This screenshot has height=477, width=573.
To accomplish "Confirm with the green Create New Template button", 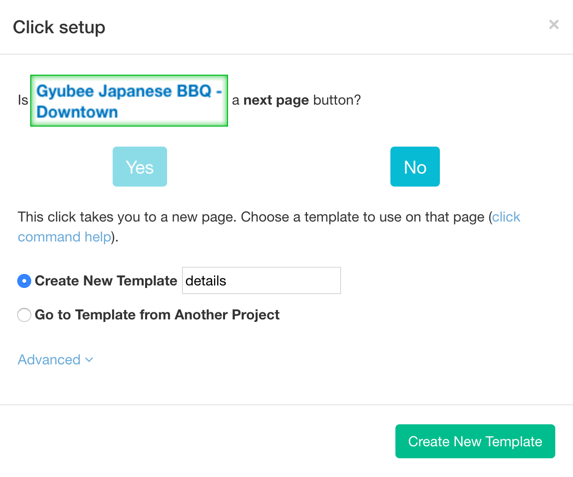I will click(475, 441).
